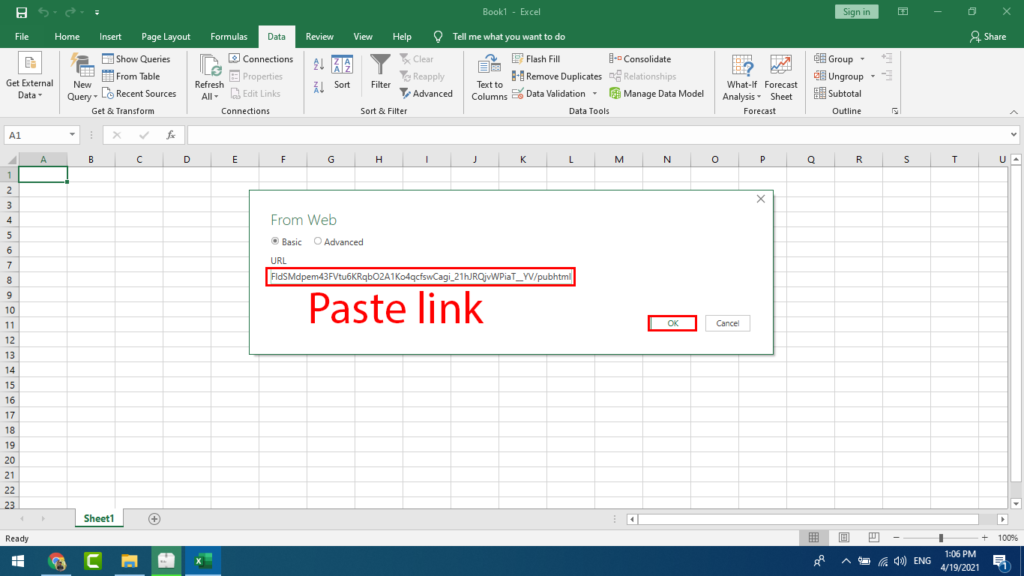This screenshot has width=1024, height=576.
Task: Open What-If Analysis menu
Action: [743, 77]
